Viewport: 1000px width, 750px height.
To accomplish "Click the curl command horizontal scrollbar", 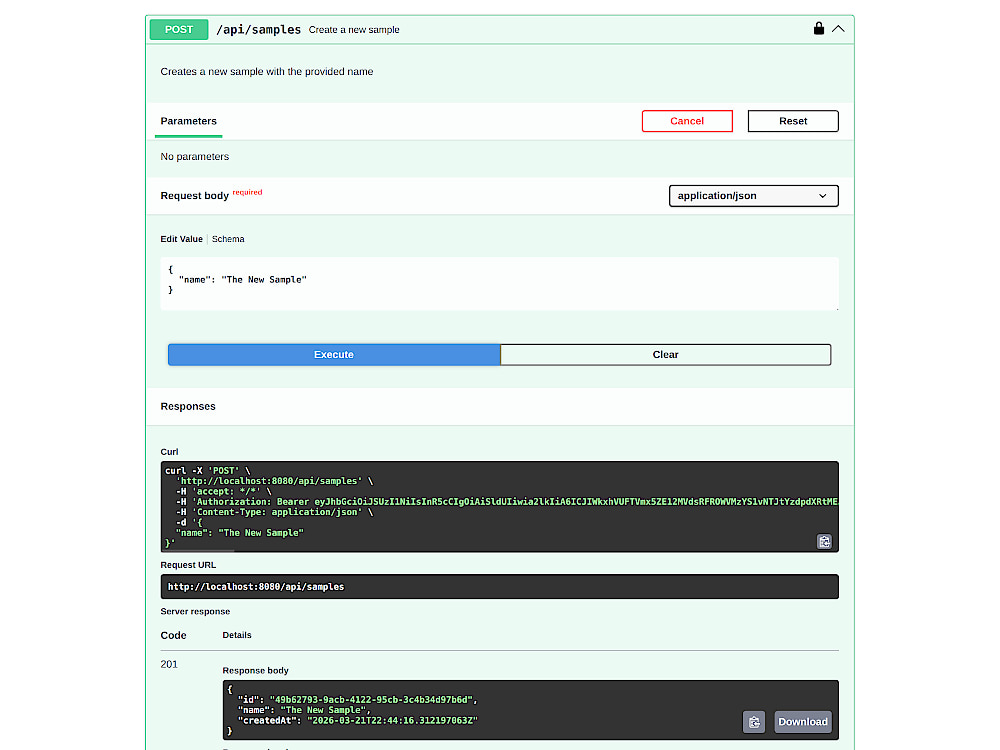I will click(x=198, y=550).
